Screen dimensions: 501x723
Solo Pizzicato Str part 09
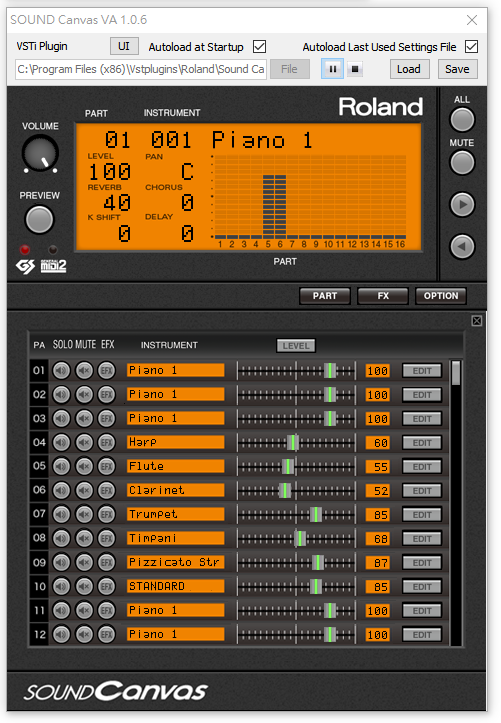click(61, 562)
